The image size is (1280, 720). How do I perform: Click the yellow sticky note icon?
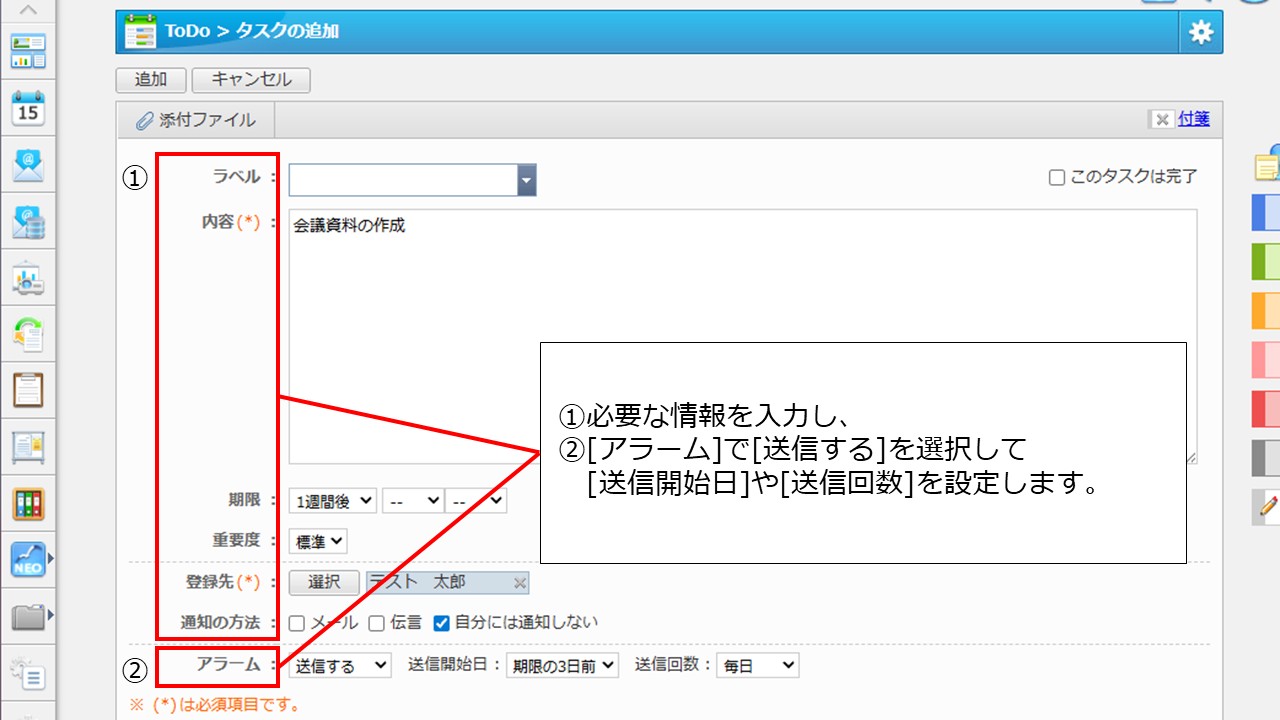[x=1267, y=165]
